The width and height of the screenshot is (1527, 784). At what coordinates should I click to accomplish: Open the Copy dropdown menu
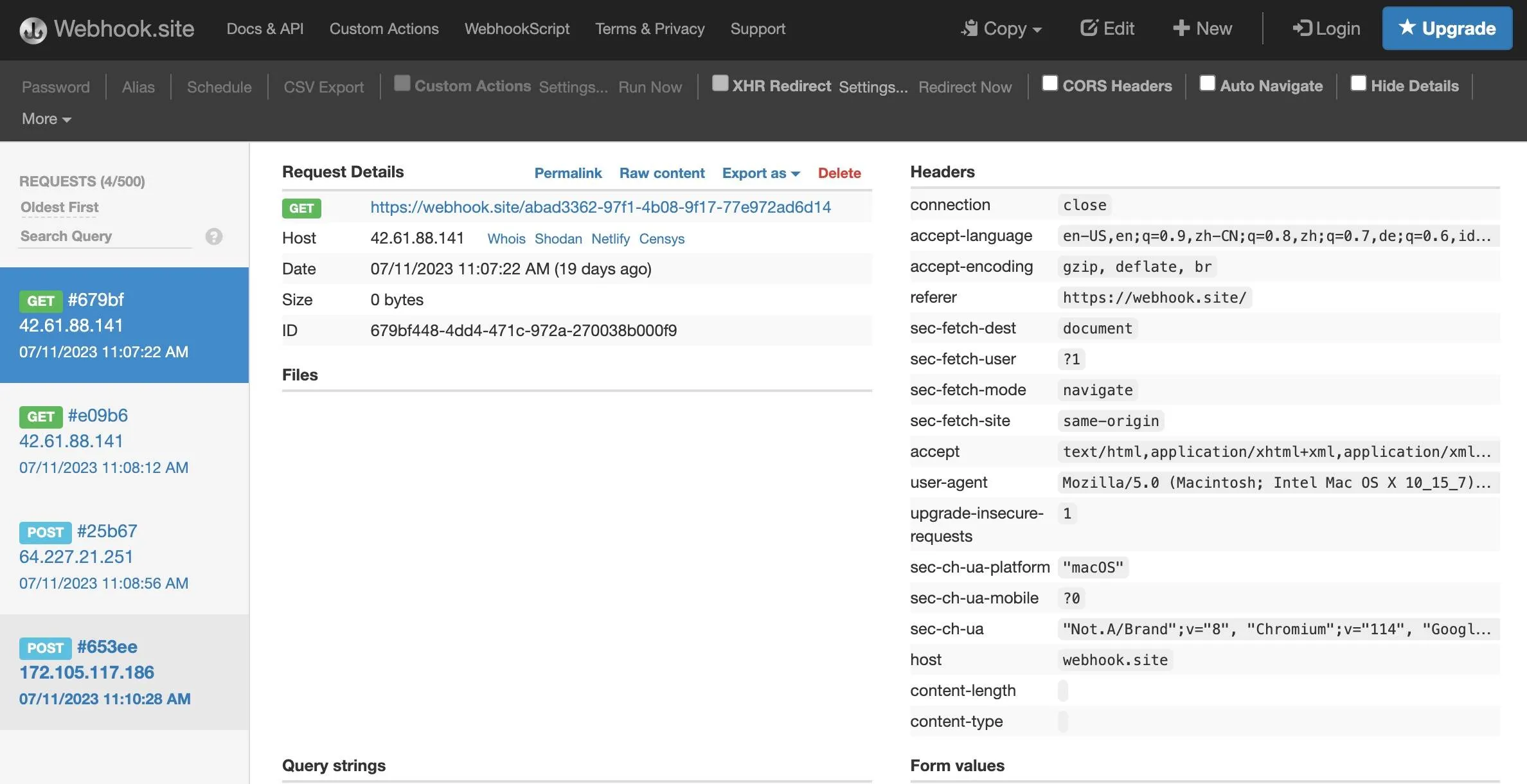(1002, 29)
